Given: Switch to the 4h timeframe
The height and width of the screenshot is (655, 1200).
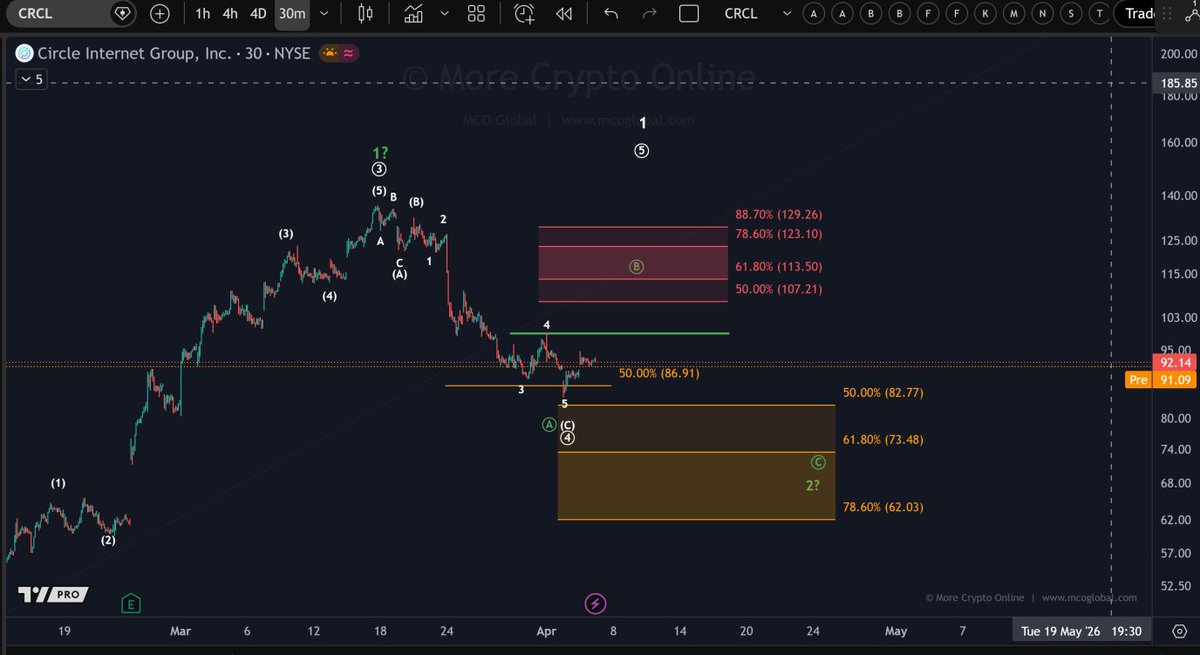Looking at the screenshot, I should (230, 14).
